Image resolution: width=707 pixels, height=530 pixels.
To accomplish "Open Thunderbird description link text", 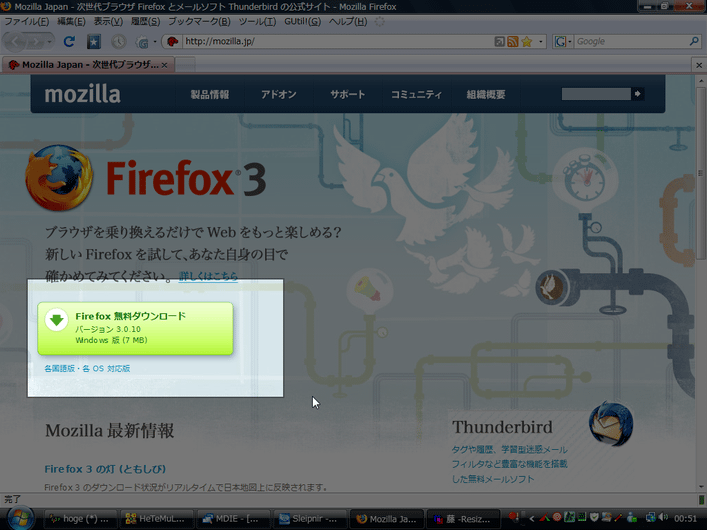I will tap(510, 464).
